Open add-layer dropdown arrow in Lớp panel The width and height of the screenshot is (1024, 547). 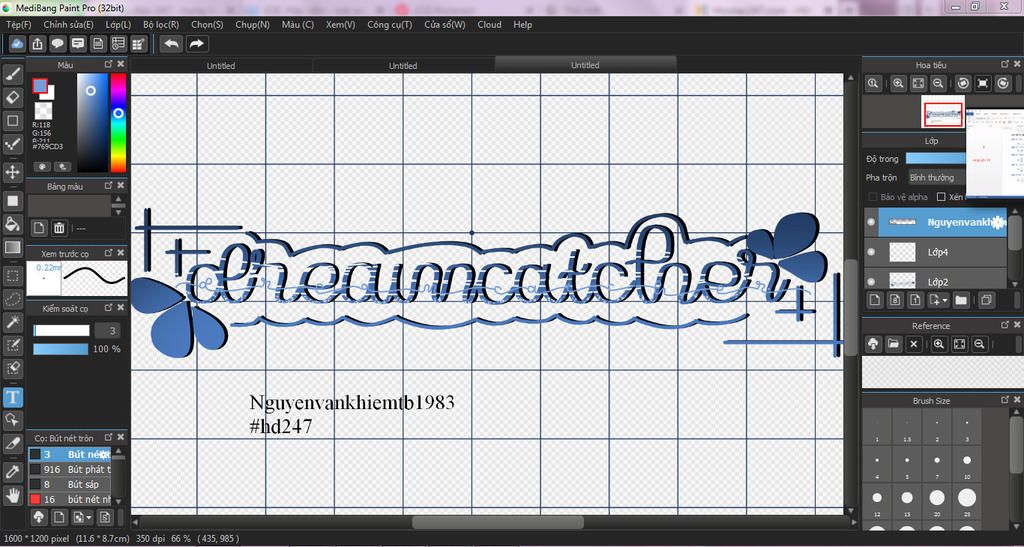point(939,300)
